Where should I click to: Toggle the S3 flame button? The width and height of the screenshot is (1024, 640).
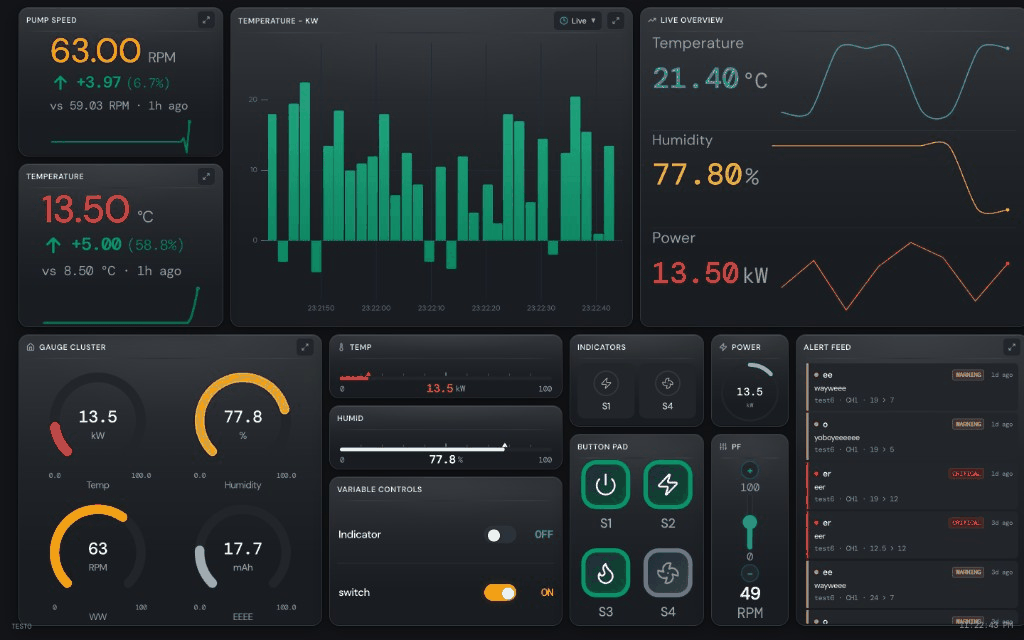pyautogui.click(x=605, y=573)
